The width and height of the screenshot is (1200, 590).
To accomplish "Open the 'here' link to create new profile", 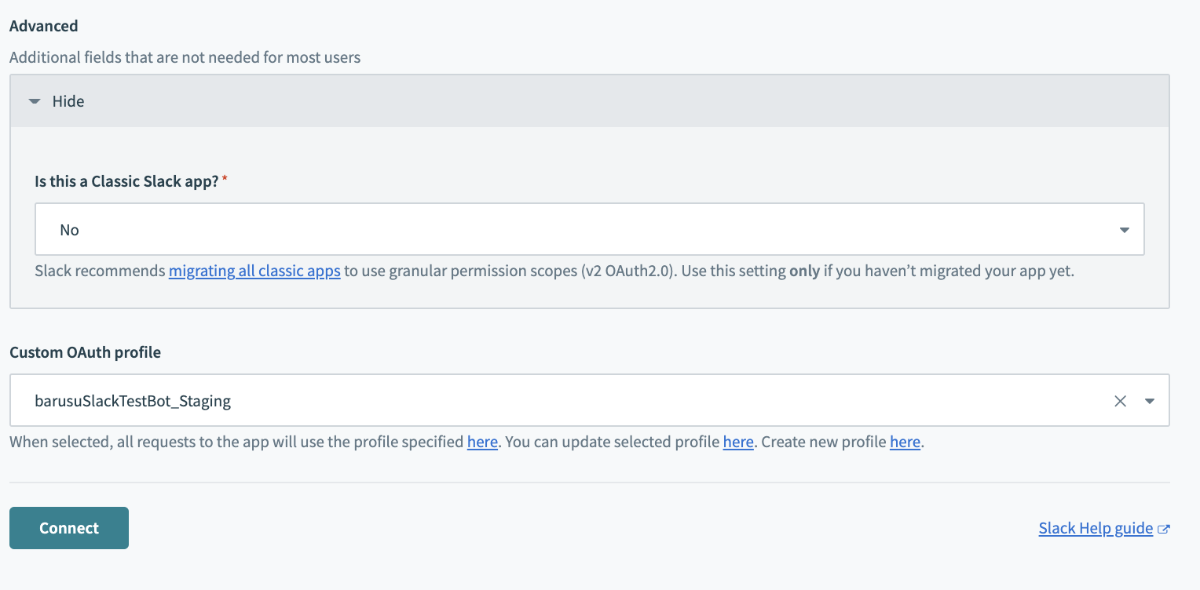I will (905, 442).
